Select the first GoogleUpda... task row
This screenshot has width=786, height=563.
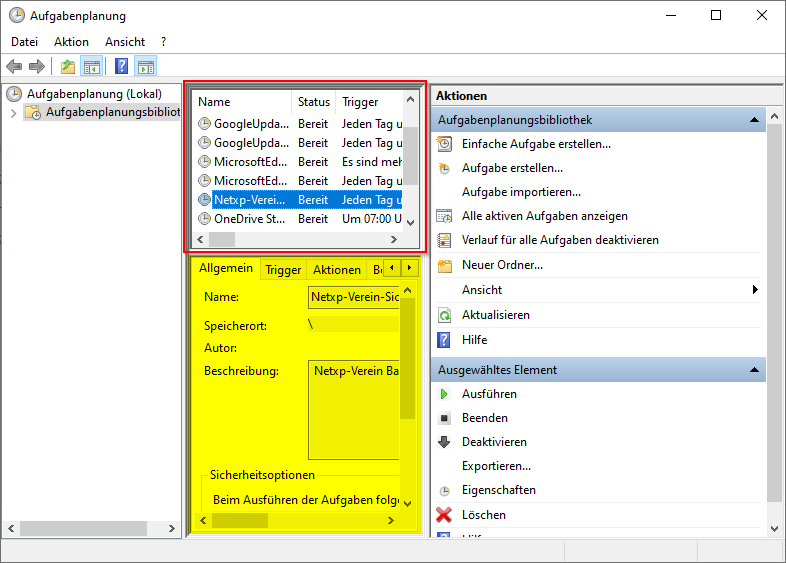(299, 124)
